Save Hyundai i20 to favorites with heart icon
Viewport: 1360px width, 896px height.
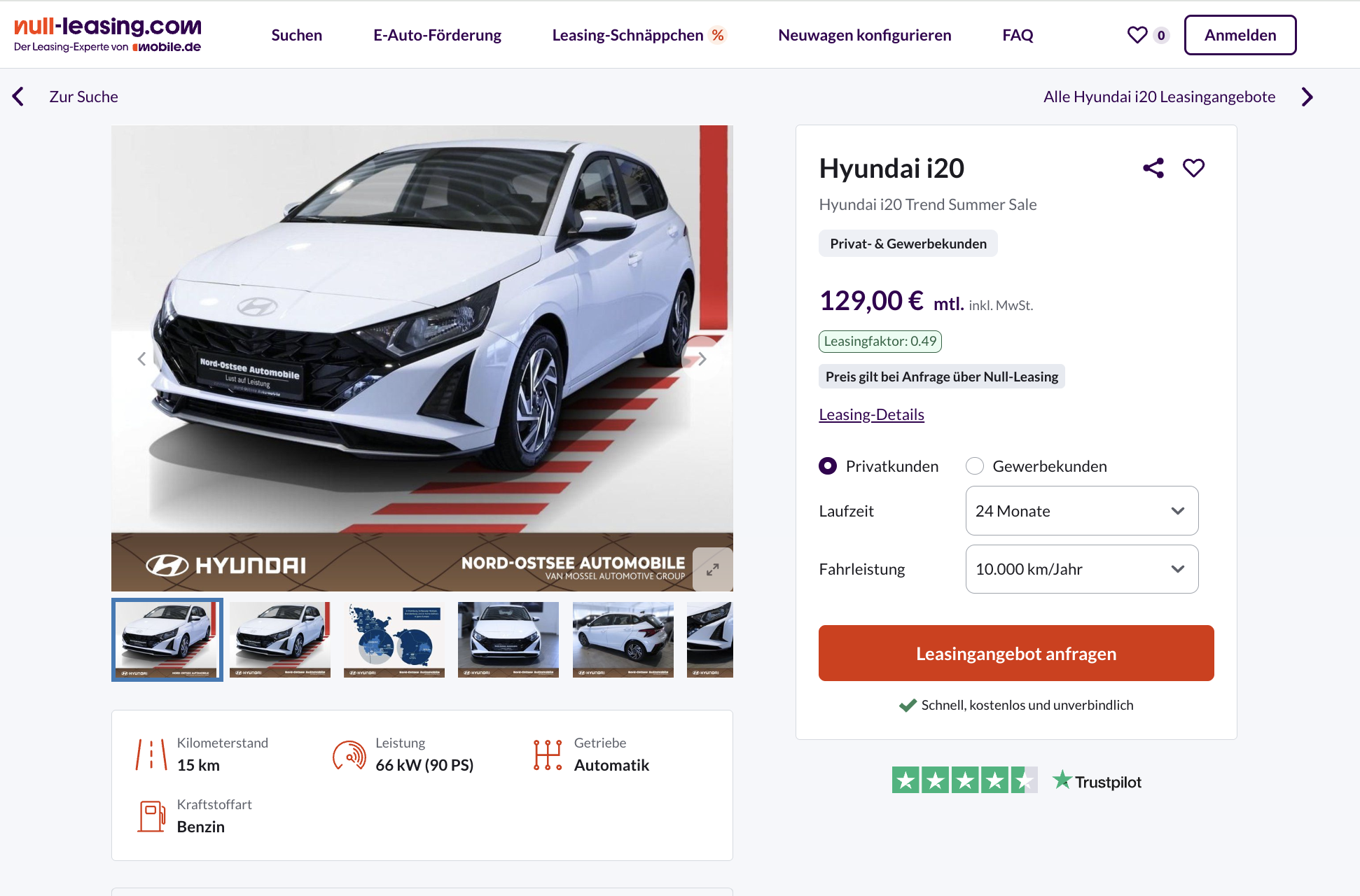point(1194,168)
